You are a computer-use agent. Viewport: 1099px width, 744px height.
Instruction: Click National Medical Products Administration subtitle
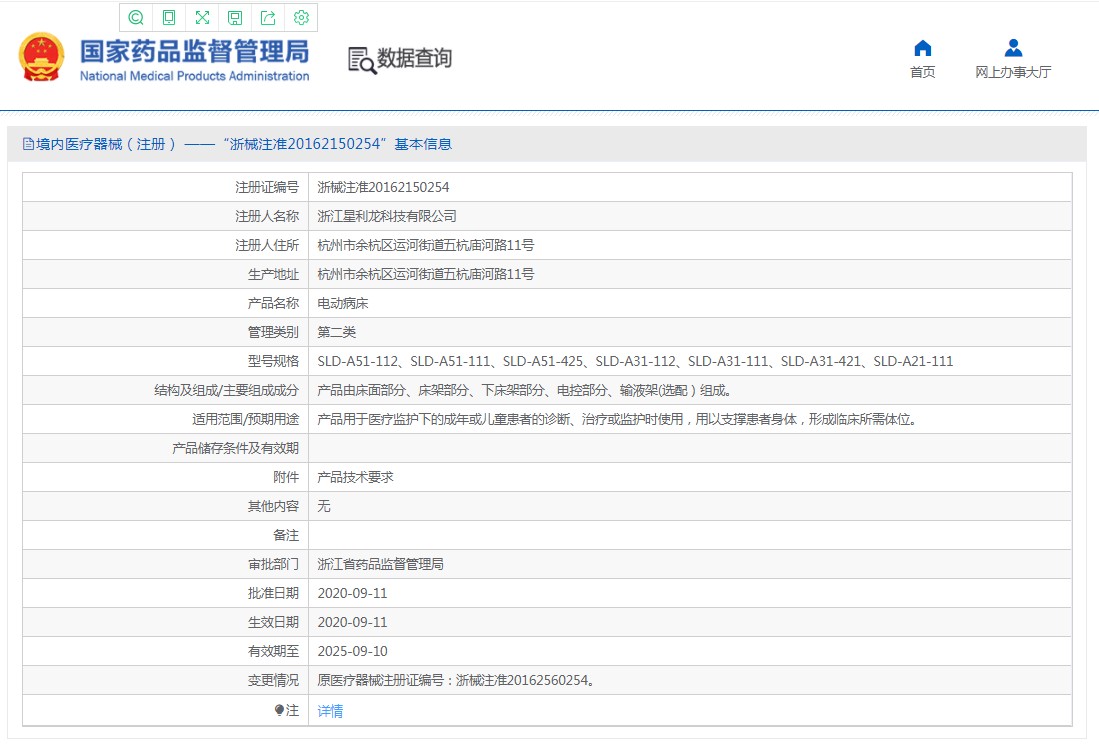[x=194, y=76]
